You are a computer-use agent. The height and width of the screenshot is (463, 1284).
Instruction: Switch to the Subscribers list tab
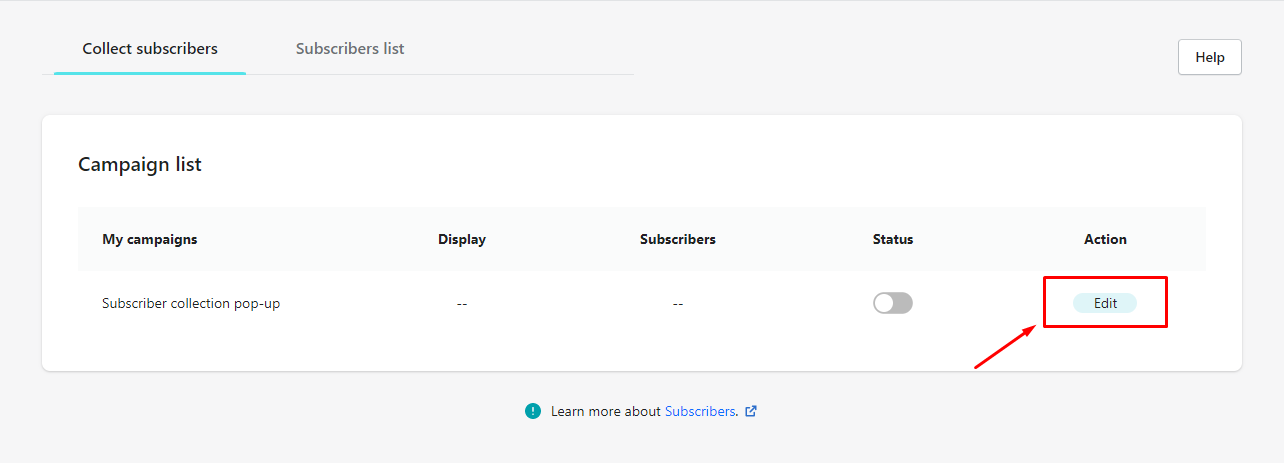pyautogui.click(x=350, y=48)
